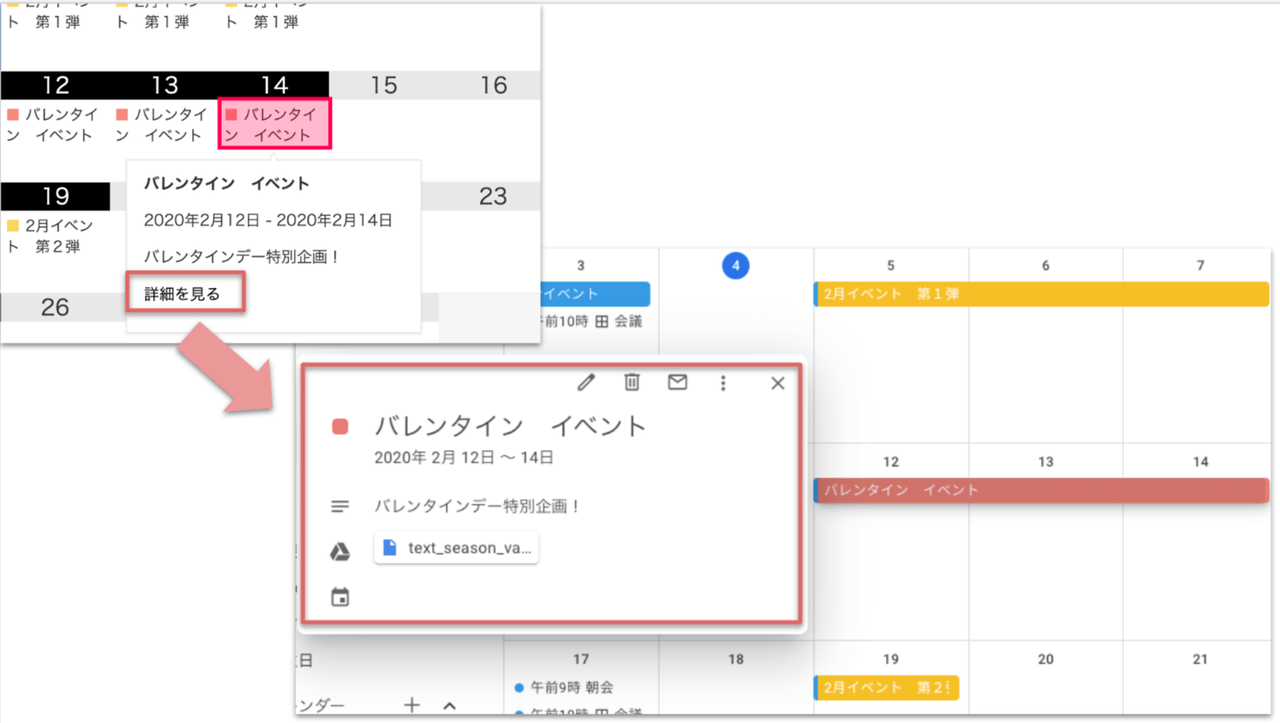Screen dimensions: 1280x723
Task: Click 午前9時 朝会 event on day 17
Action: [x=564, y=688]
